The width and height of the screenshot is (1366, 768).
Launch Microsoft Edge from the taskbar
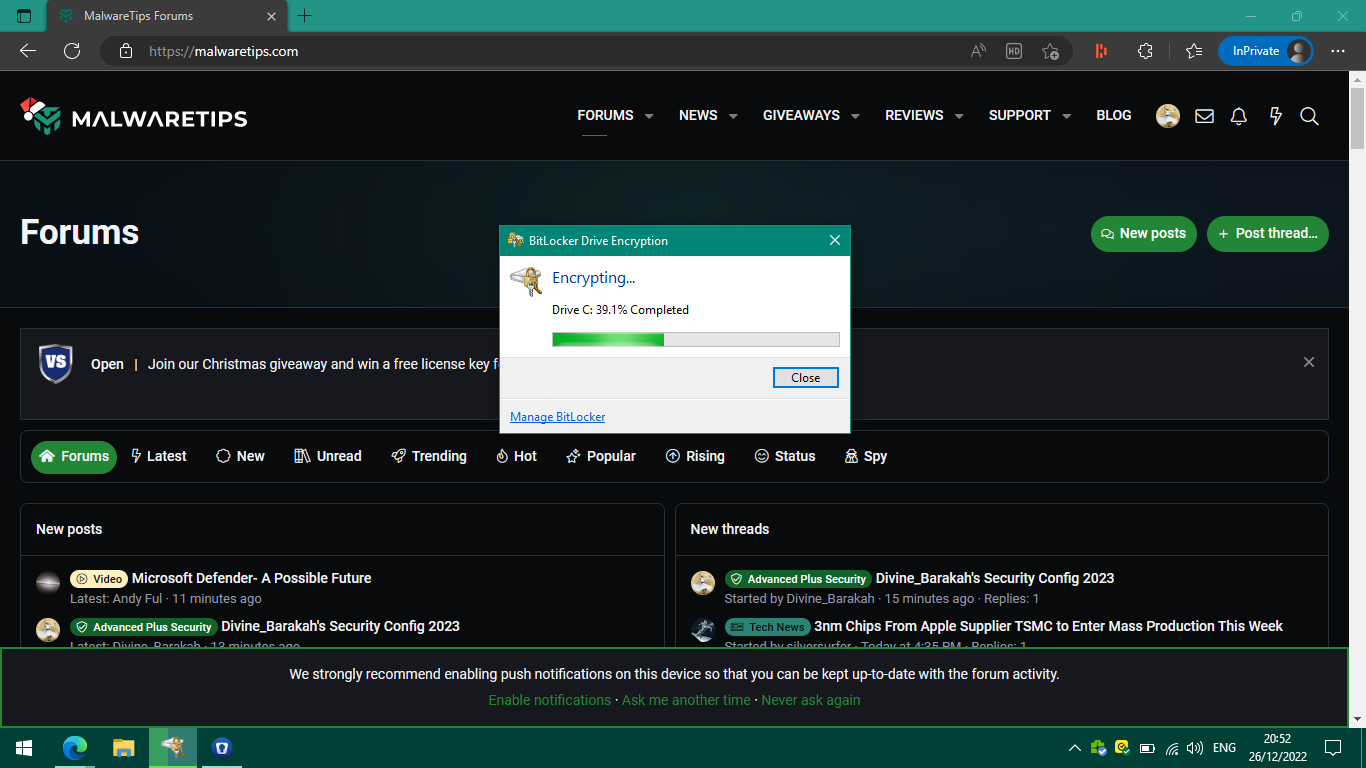pos(75,748)
